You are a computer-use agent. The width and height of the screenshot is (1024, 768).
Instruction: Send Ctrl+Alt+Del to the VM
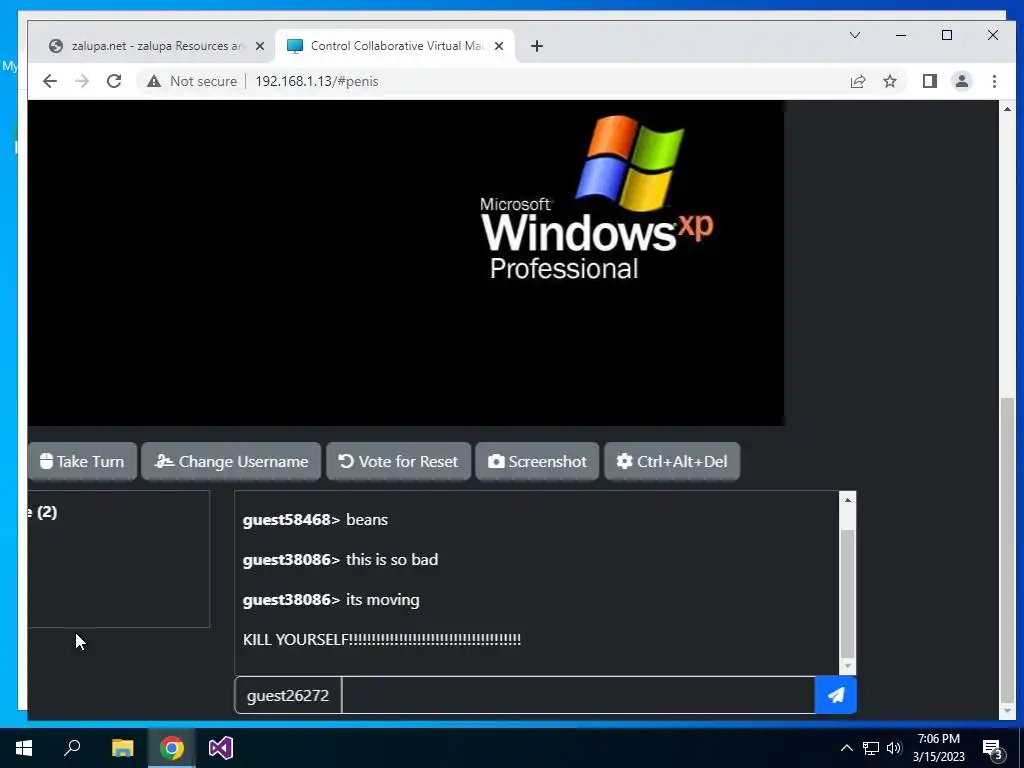(x=672, y=461)
